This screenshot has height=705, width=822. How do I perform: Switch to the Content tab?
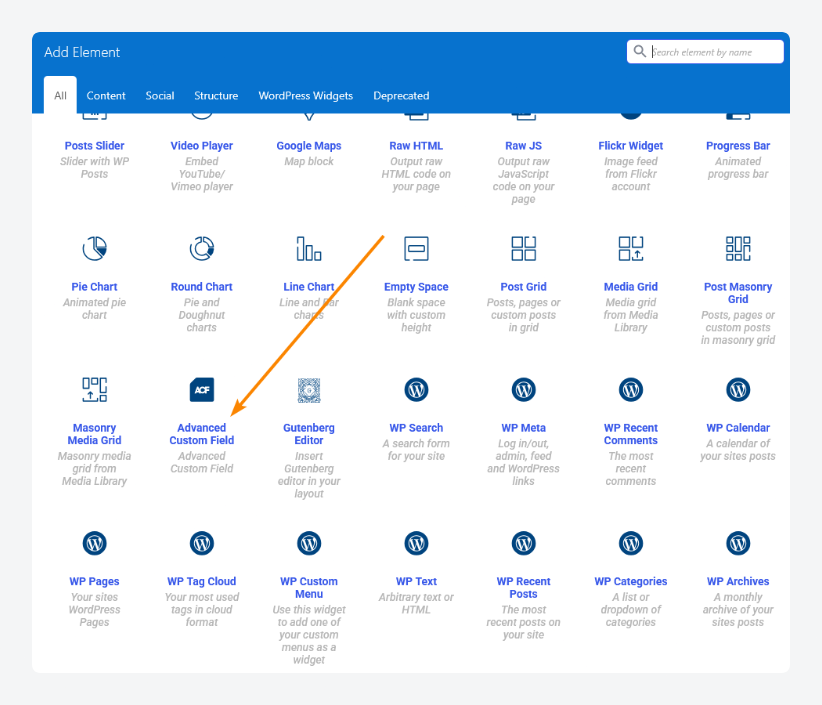(x=106, y=95)
